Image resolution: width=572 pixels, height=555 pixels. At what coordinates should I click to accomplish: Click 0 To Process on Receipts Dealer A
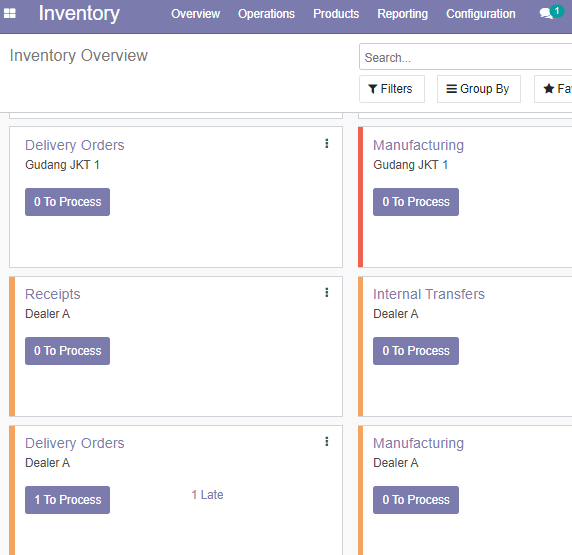(67, 351)
